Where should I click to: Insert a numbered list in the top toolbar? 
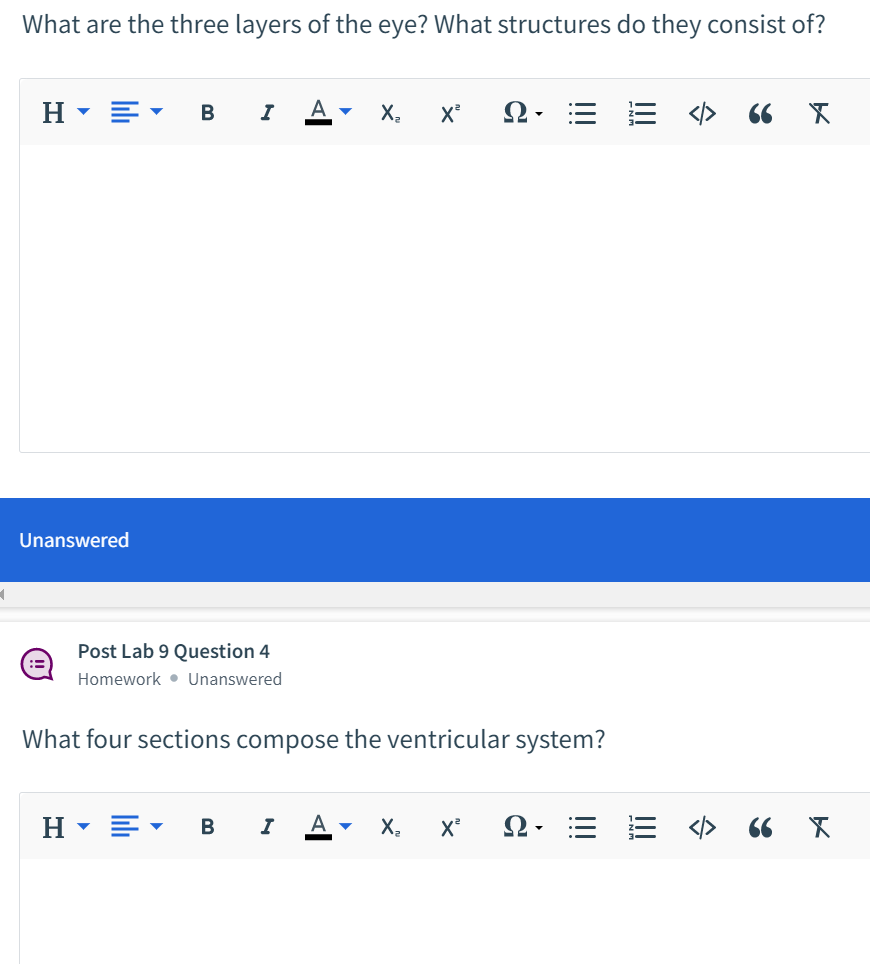point(641,113)
